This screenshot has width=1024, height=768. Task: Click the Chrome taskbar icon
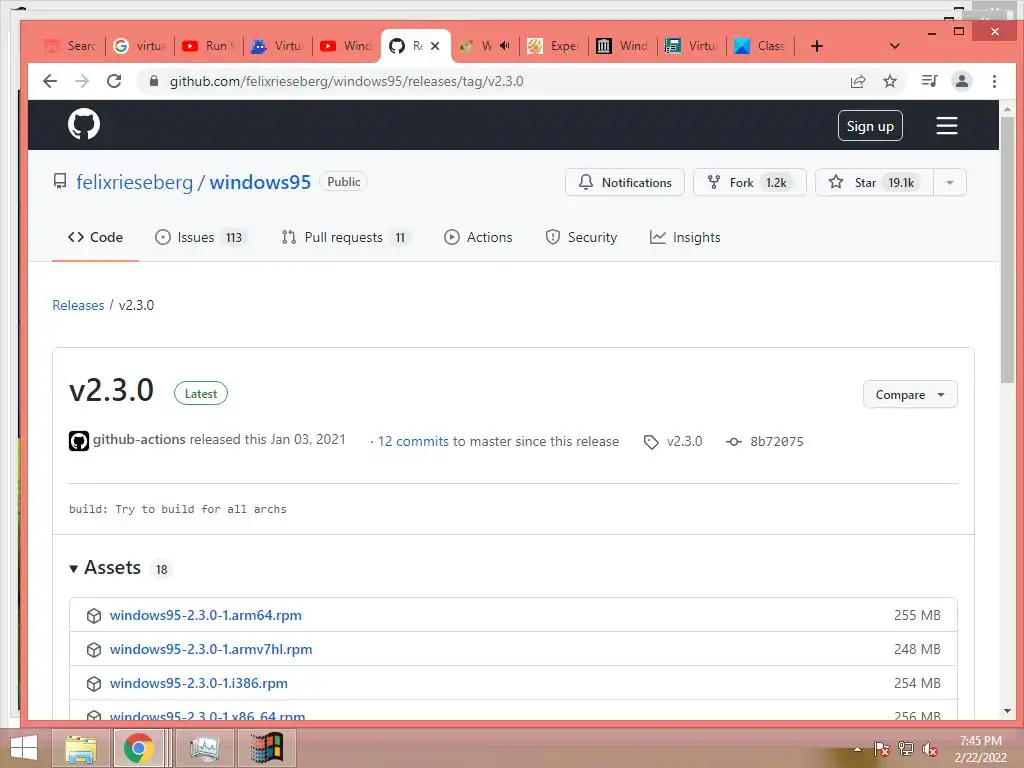[138, 748]
